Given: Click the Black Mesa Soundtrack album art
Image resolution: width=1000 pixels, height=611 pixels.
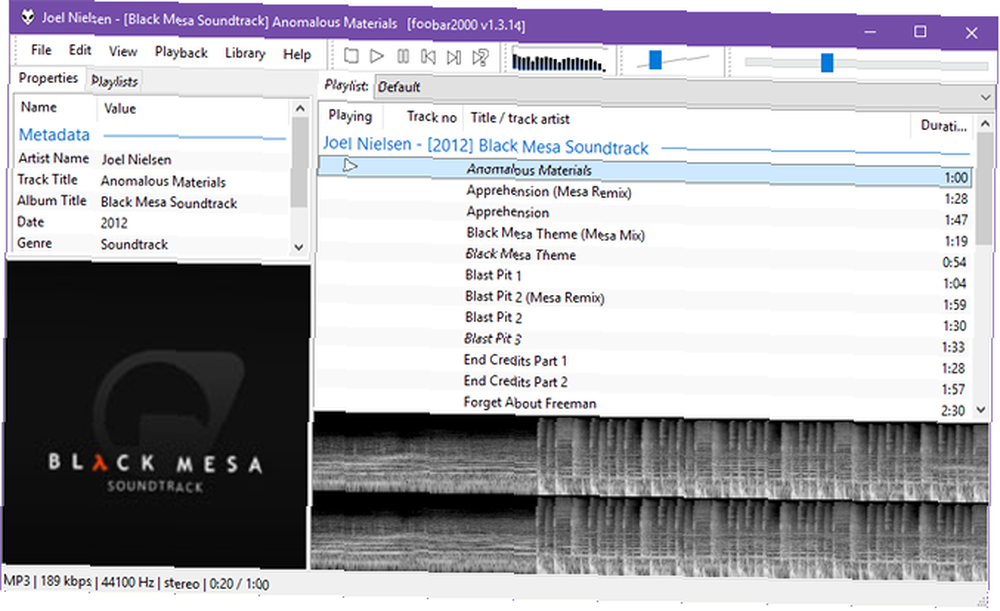Looking at the screenshot, I should pyautogui.click(x=156, y=415).
